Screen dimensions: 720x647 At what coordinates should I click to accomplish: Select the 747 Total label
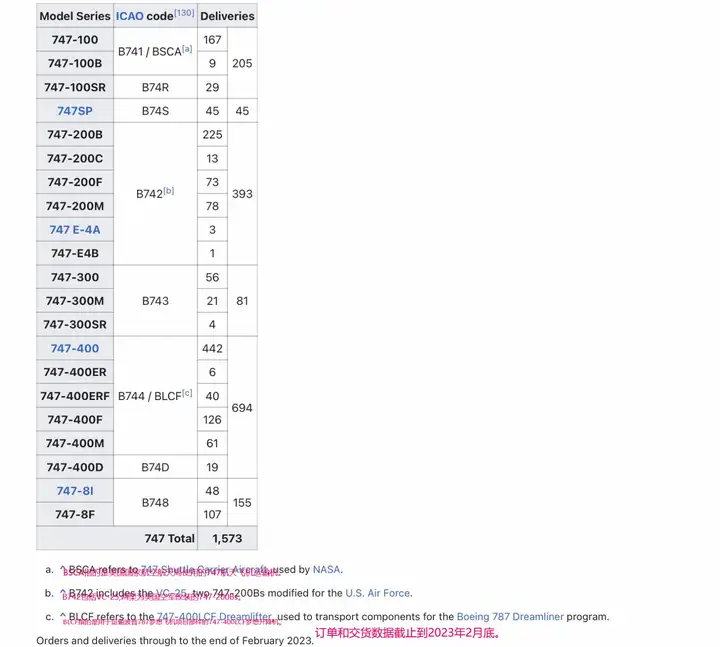pyautogui.click(x=169, y=538)
